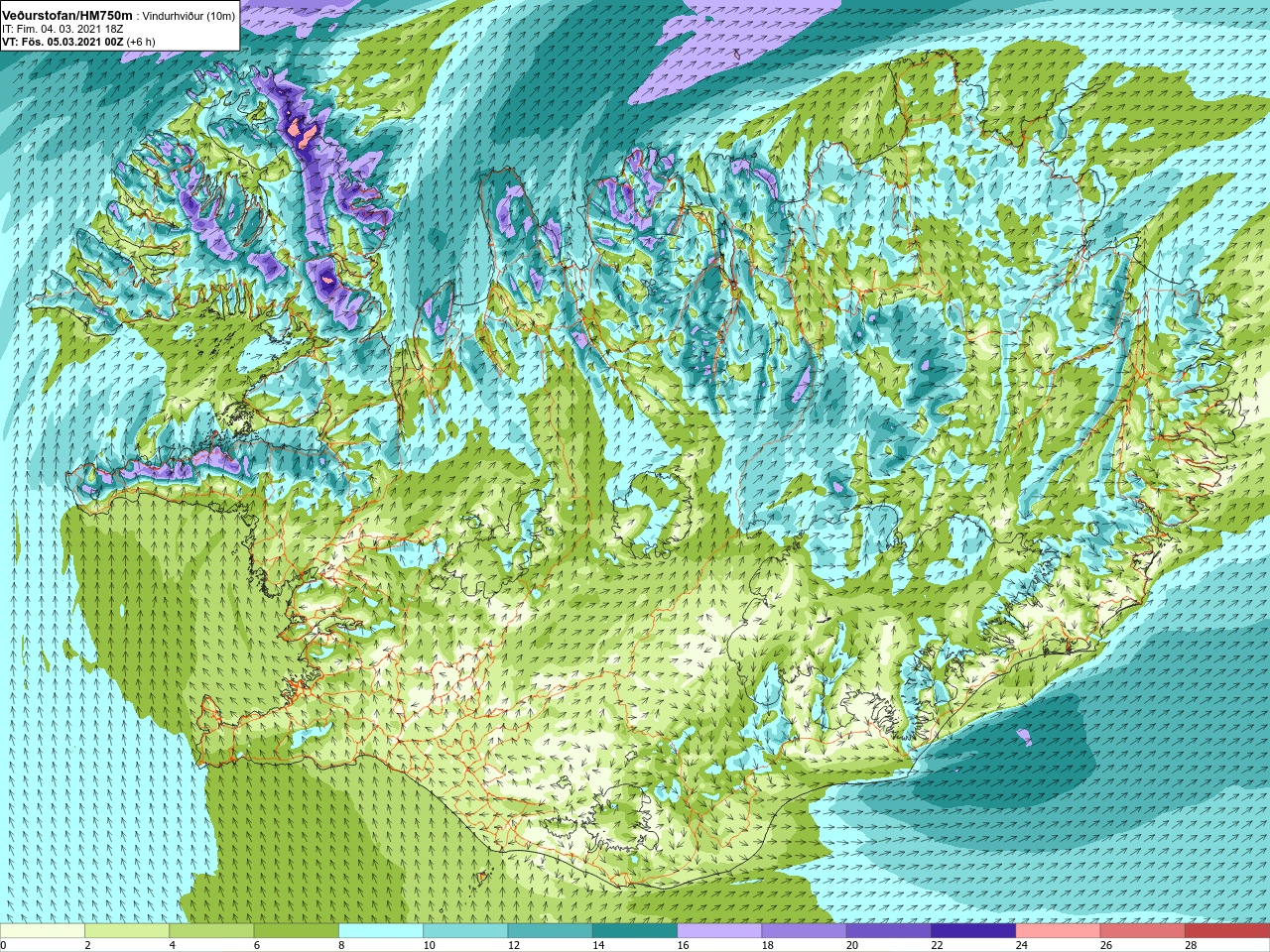Viewport: 1270px width, 952px height.
Task: Click the legend scale number 10
Action: pyautogui.click(x=429, y=945)
